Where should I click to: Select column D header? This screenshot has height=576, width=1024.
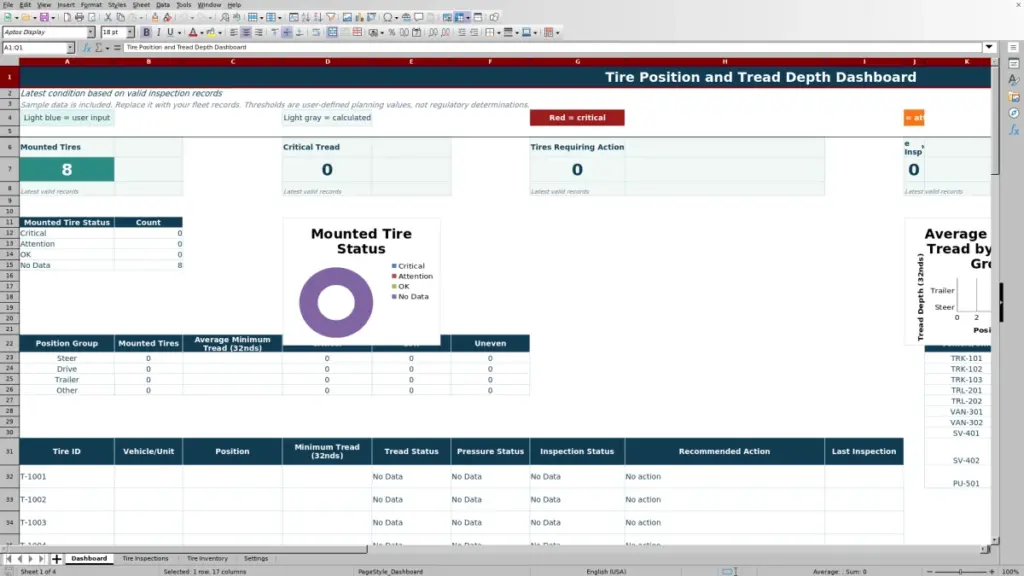pyautogui.click(x=327, y=61)
